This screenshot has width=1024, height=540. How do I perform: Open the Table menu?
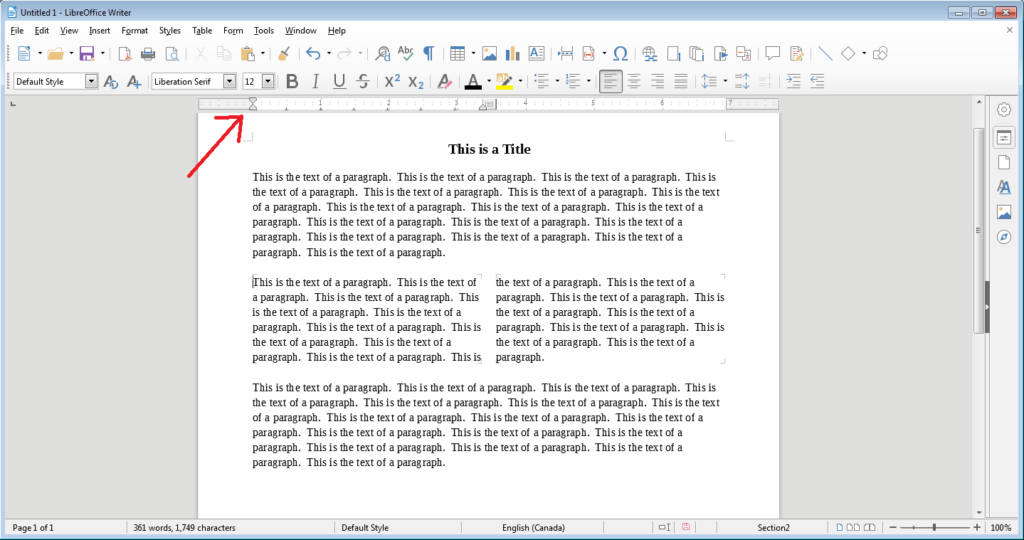202,30
